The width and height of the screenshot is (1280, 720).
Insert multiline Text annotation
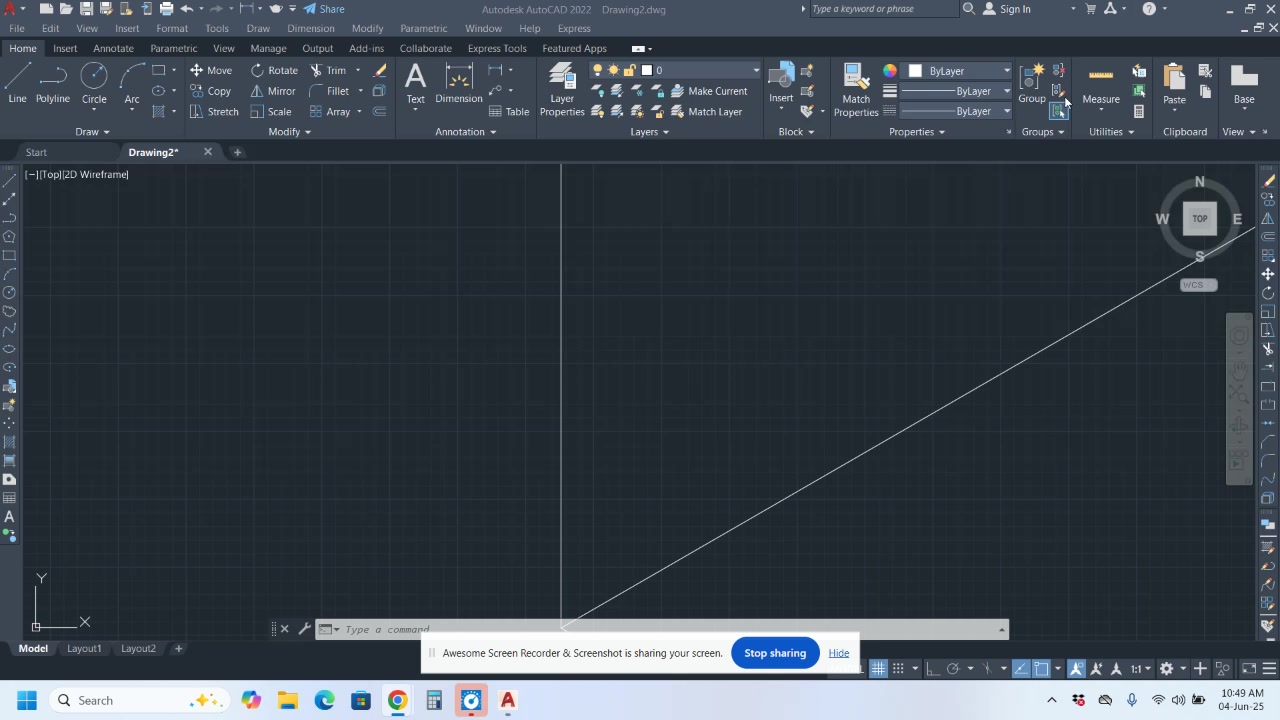415,84
